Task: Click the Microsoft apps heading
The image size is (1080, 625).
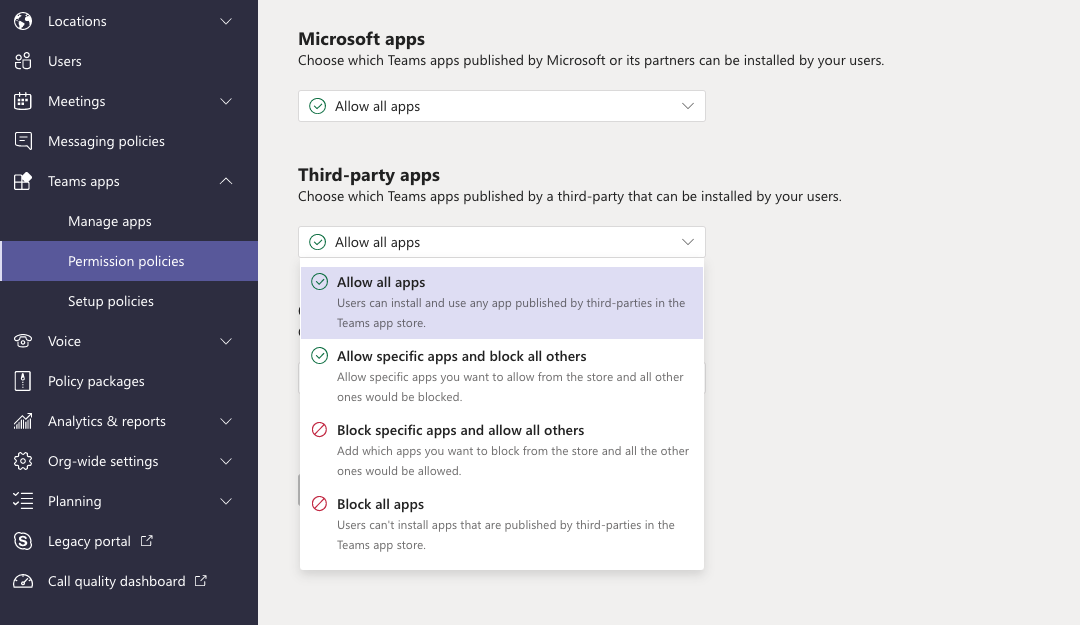Action: pos(362,39)
